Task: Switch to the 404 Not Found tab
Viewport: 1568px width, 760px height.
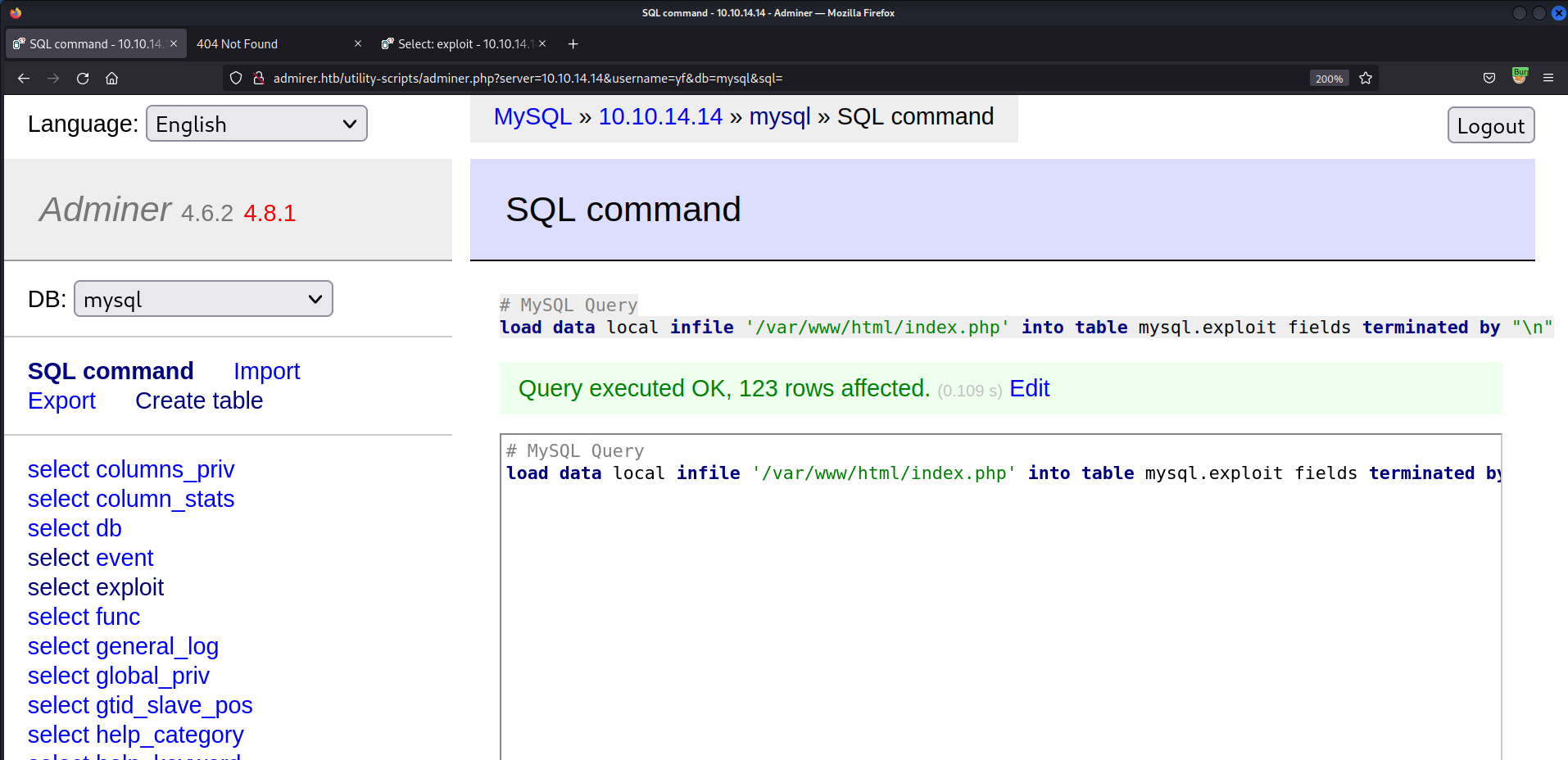Action: (x=279, y=44)
